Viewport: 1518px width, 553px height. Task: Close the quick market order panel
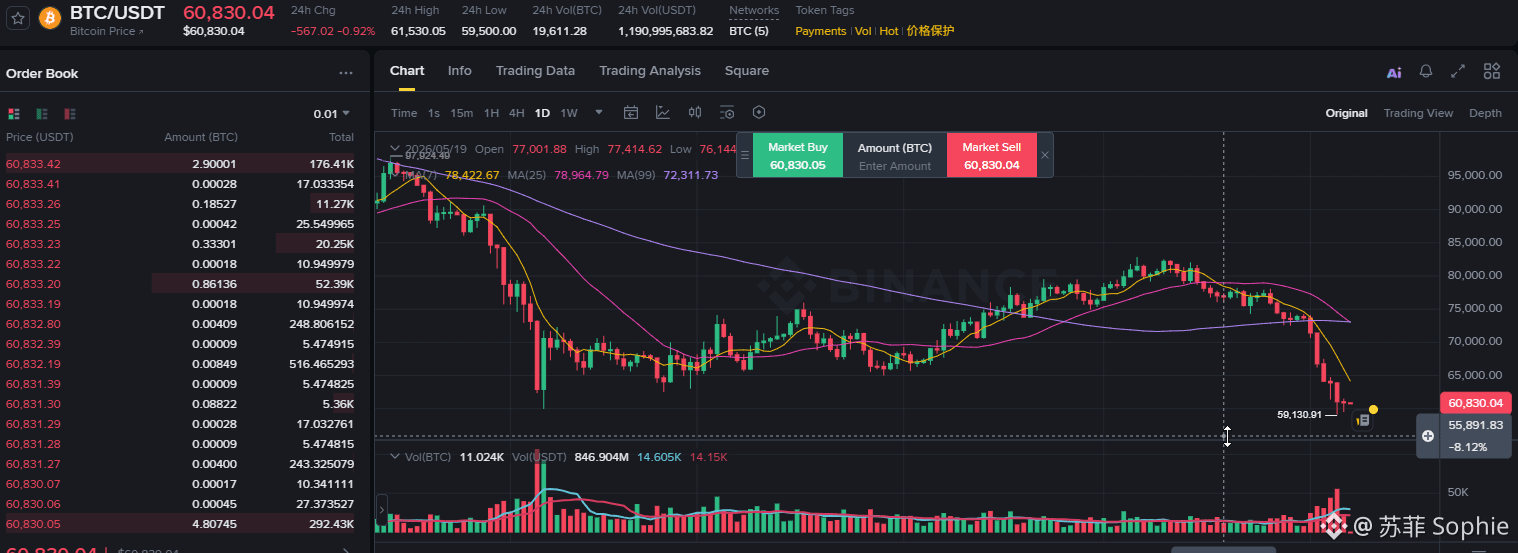(x=1044, y=155)
